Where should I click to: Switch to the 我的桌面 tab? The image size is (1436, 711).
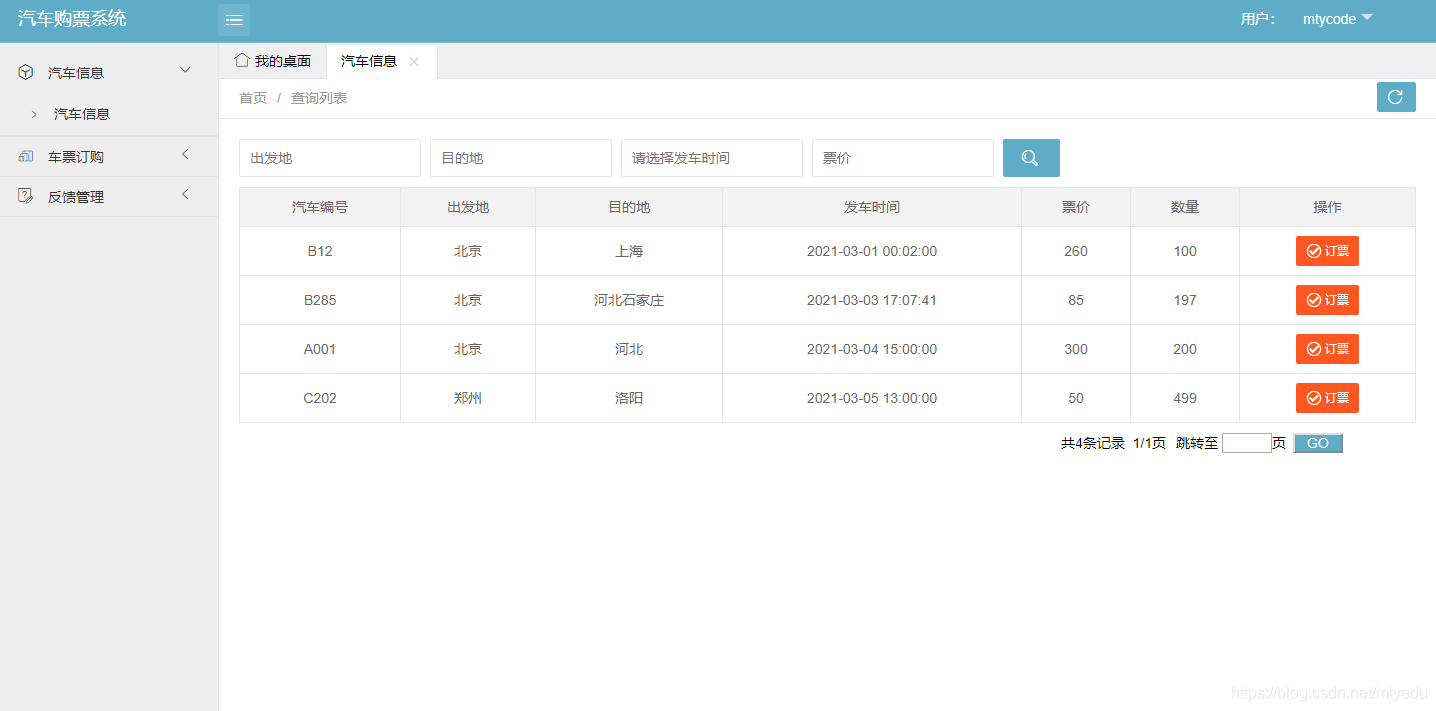coord(272,61)
